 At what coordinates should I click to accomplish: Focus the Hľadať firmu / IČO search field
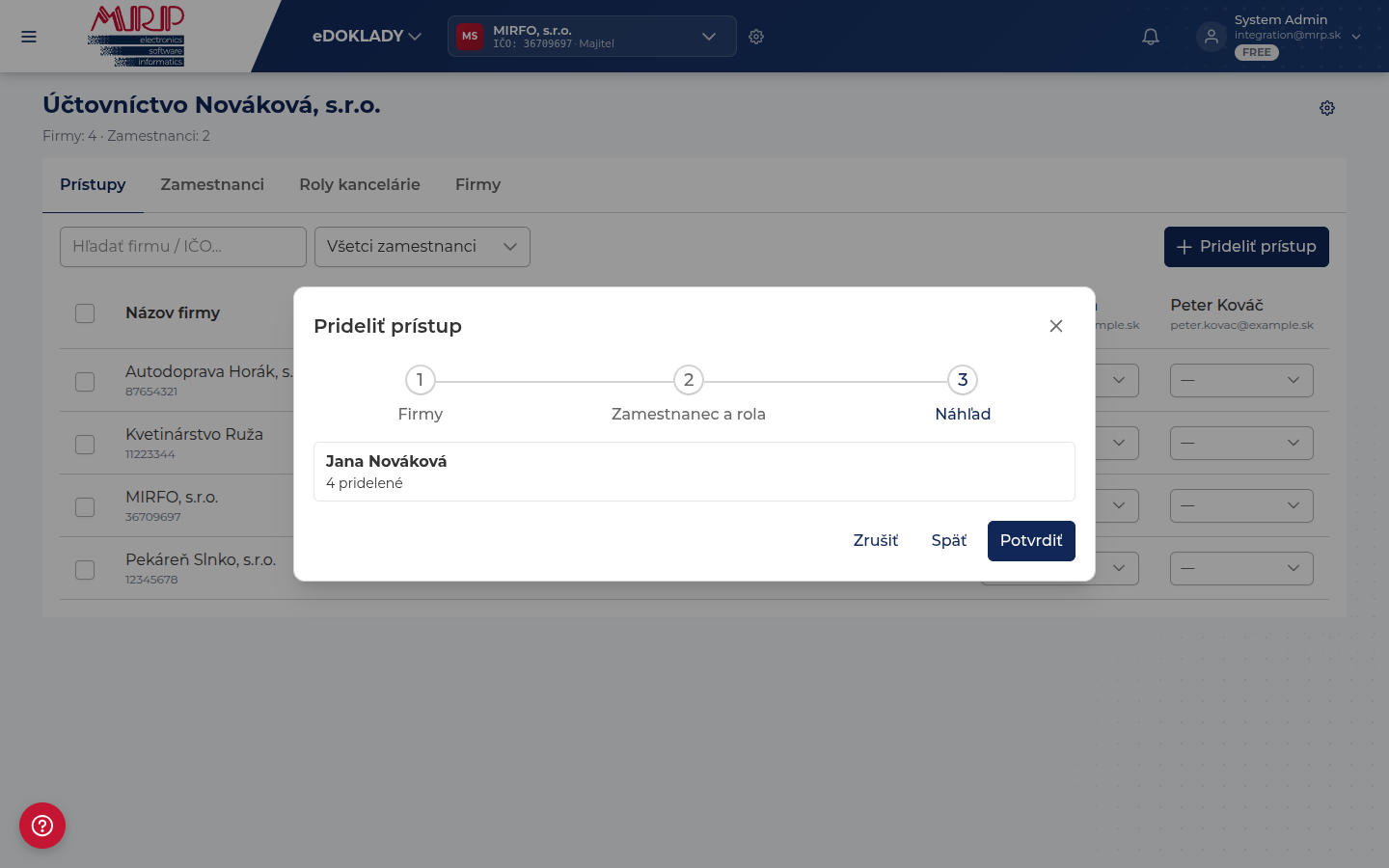coord(183,247)
